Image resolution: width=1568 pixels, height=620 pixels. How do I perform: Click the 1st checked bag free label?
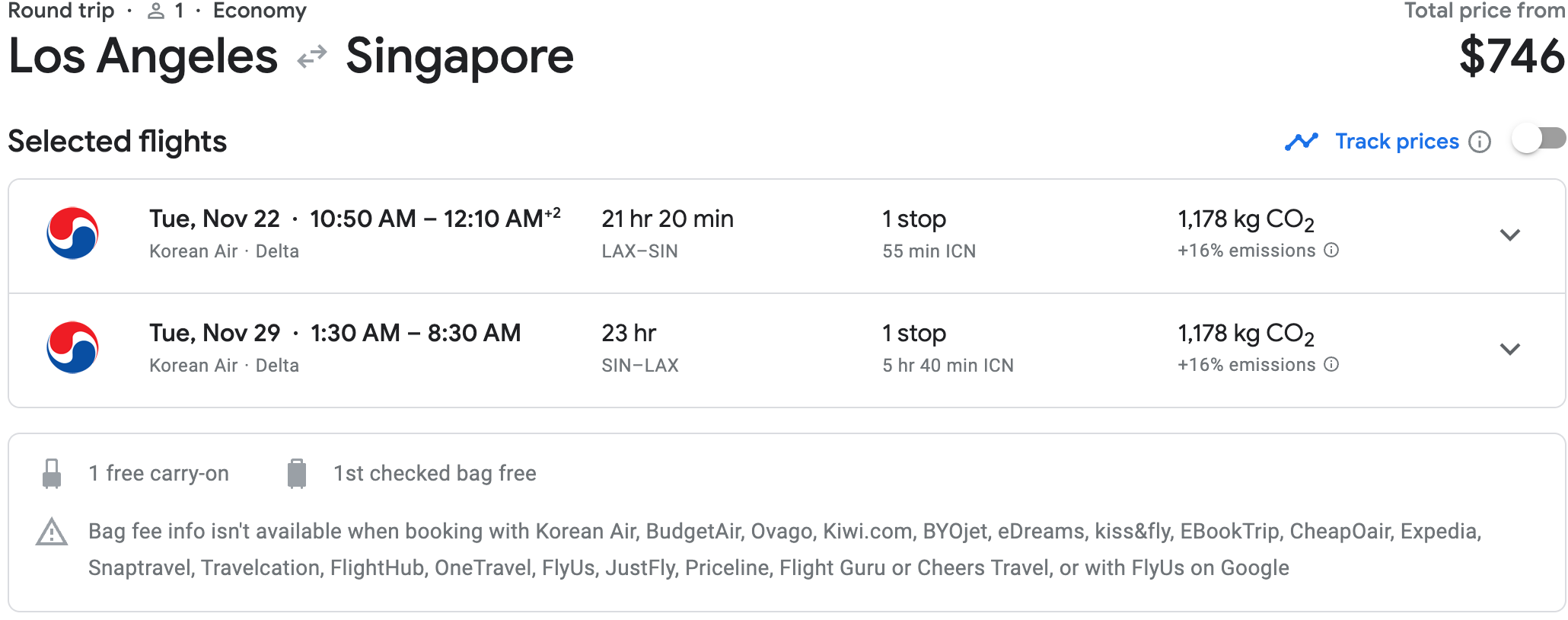(x=435, y=474)
